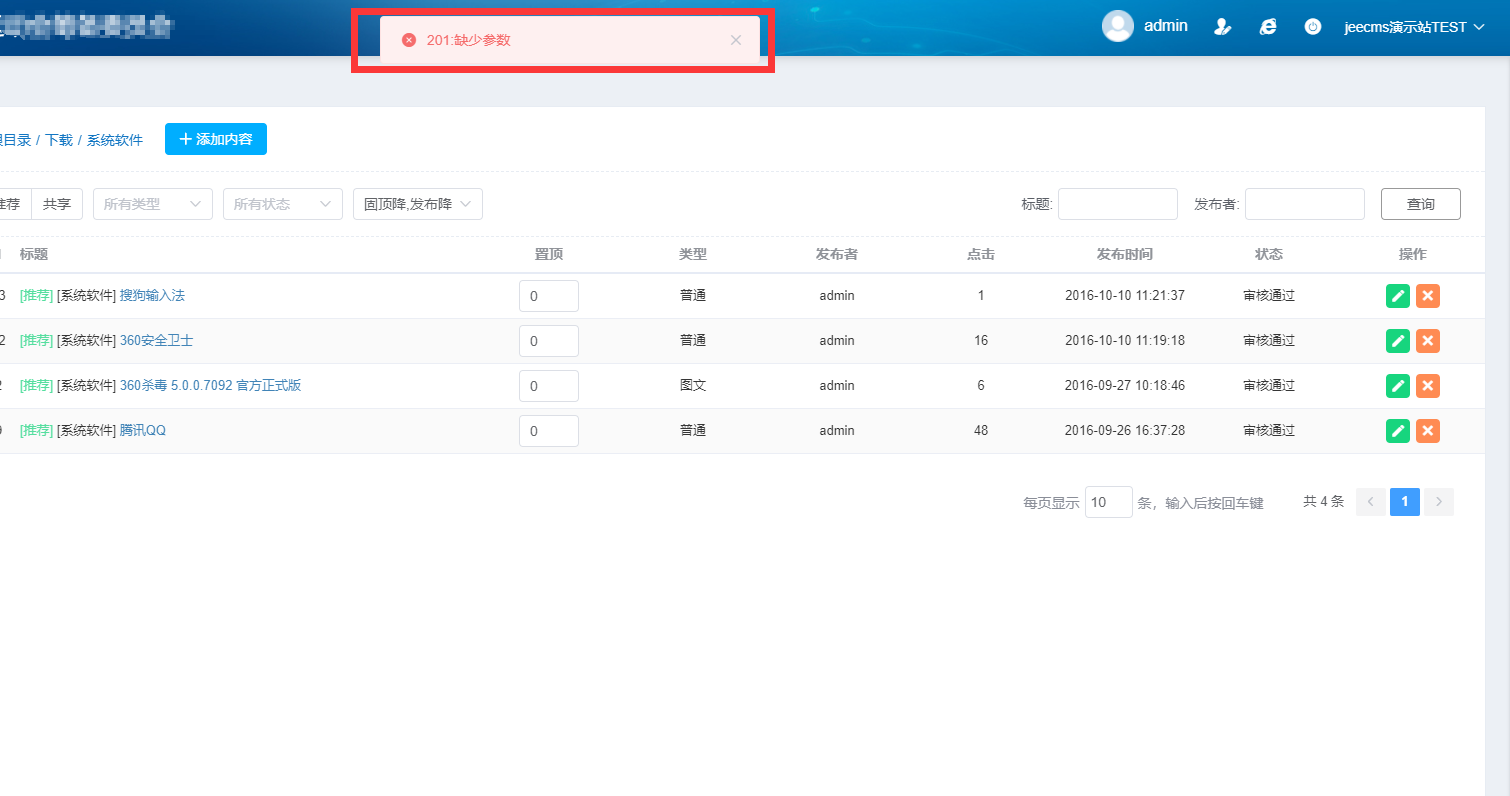Click the edit icon for 搜狗输入法 row
This screenshot has height=796, width=1510.
(1398, 296)
